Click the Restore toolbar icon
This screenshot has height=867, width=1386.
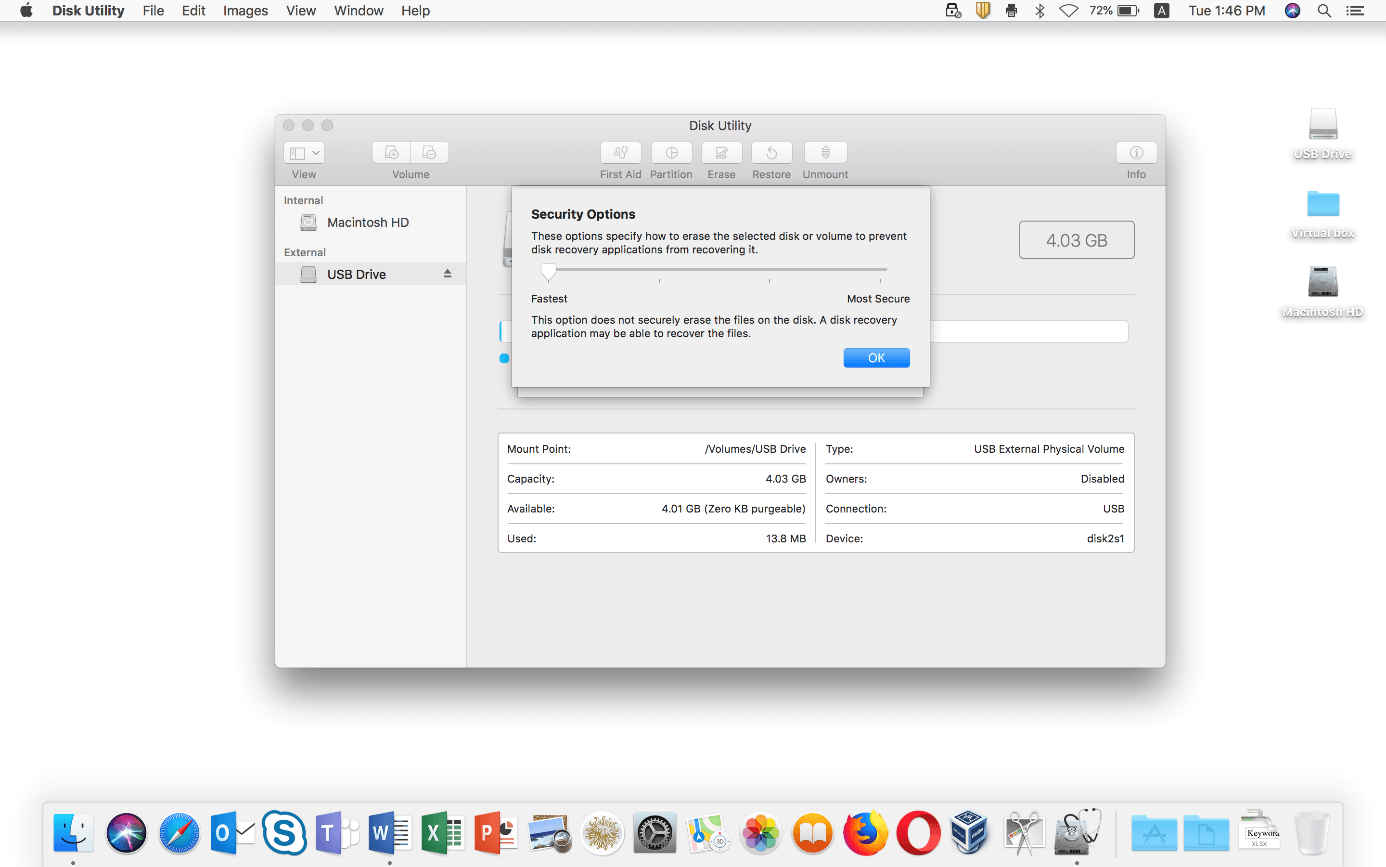(771, 153)
